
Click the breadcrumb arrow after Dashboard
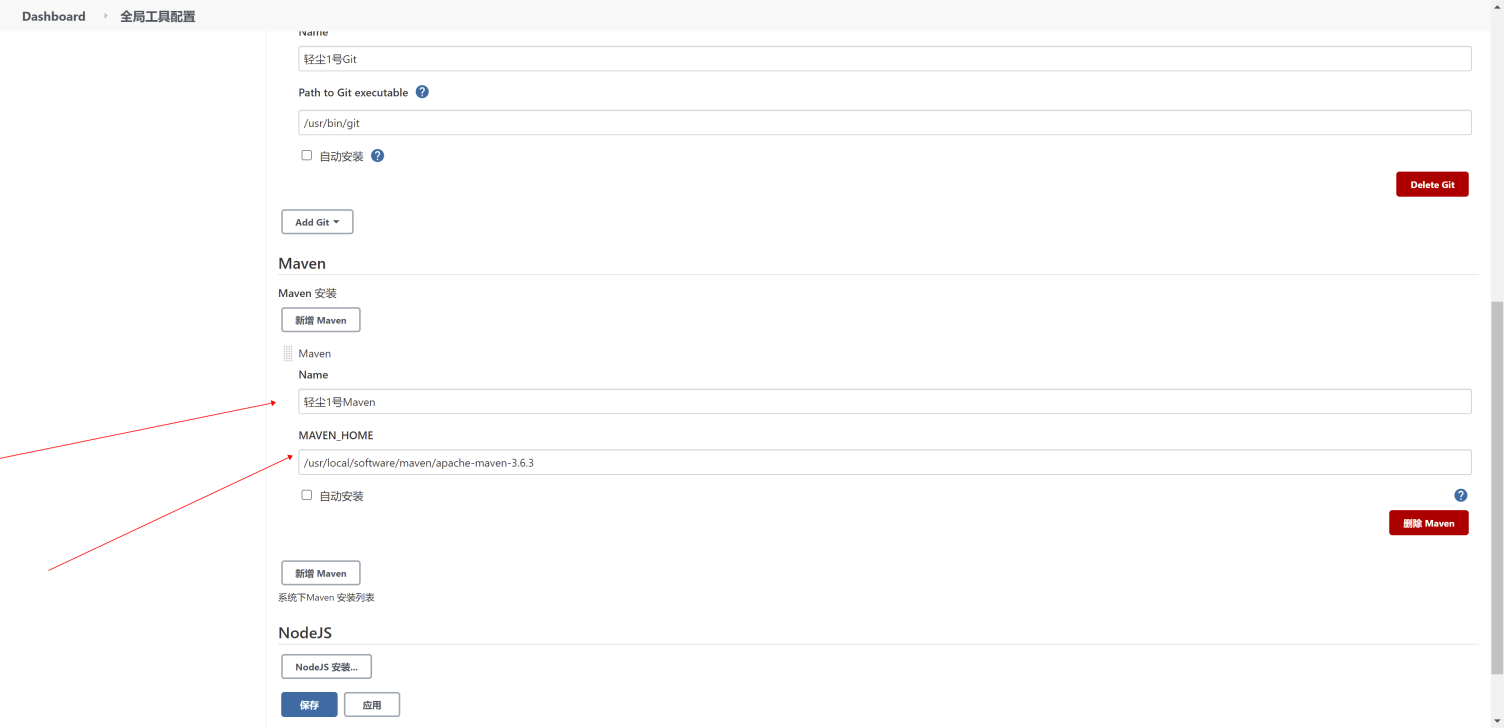coord(105,16)
